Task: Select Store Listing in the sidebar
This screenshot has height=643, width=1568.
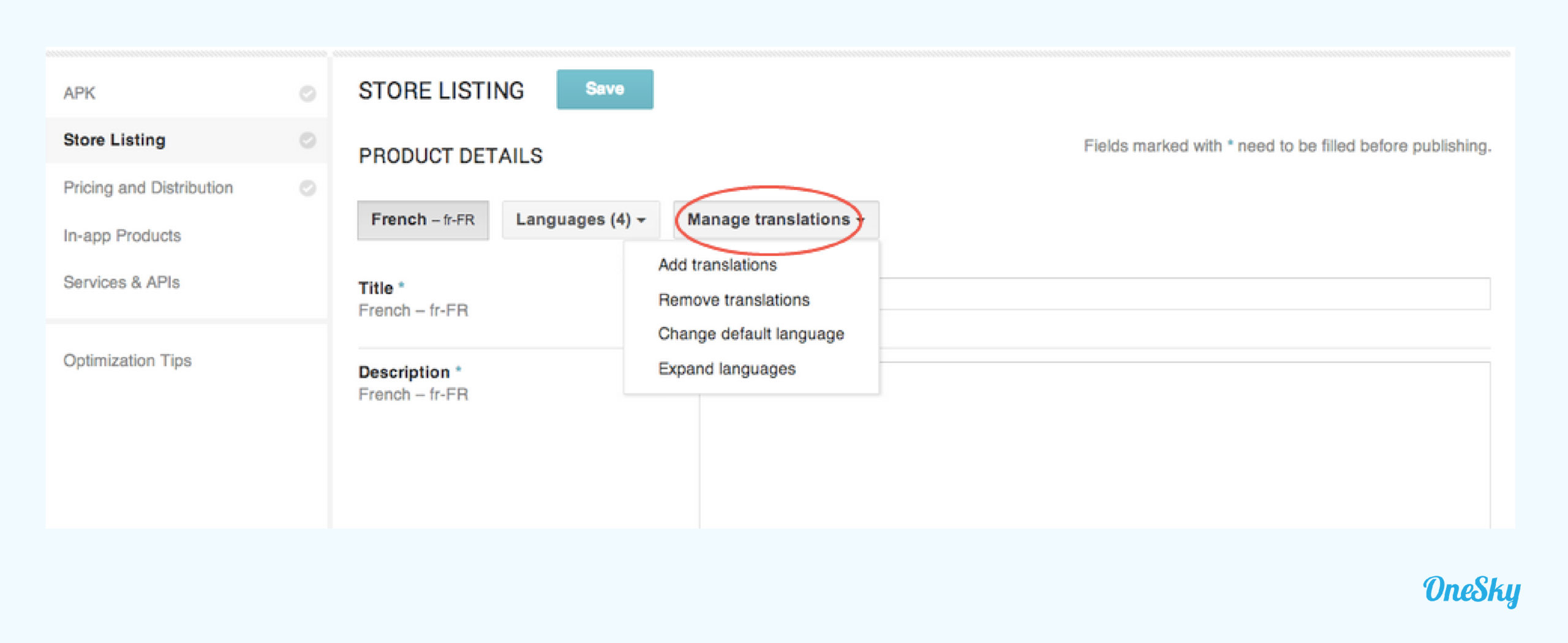Action: pyautogui.click(x=186, y=140)
